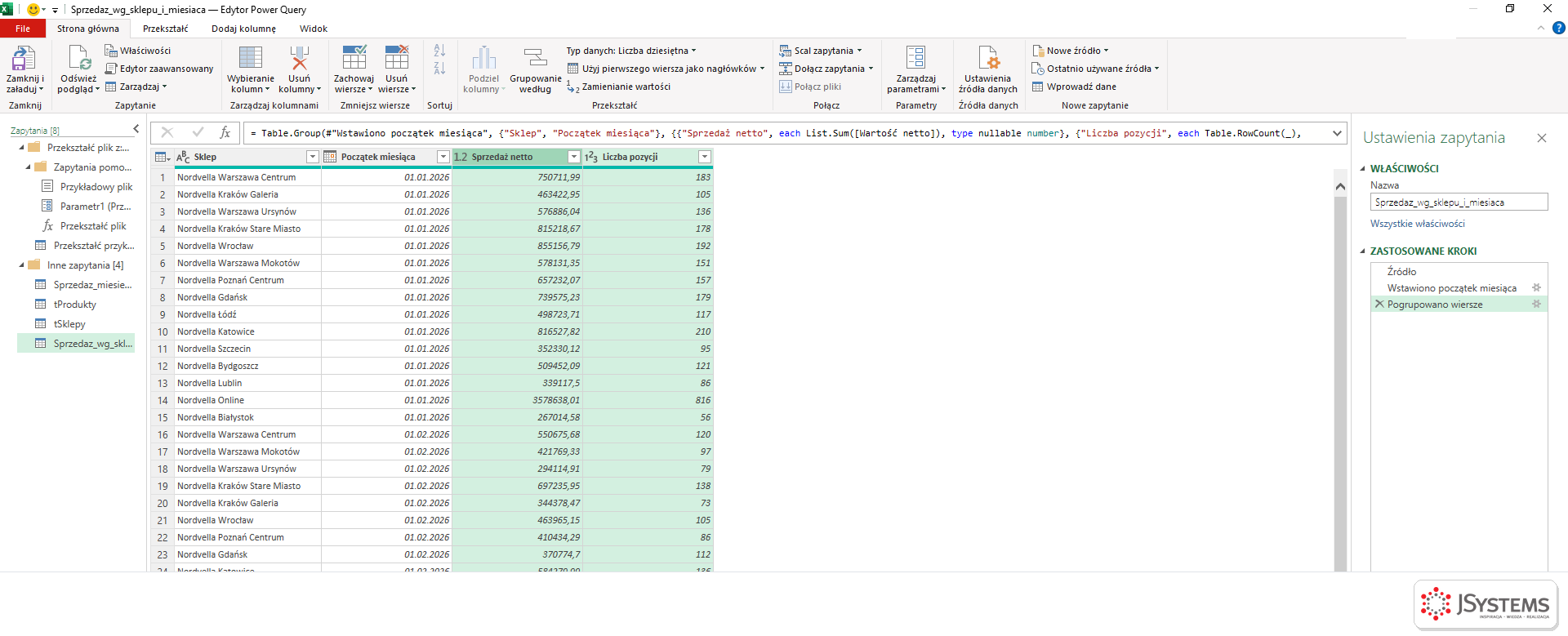
Task: Collapse the Zapytania pane with the chevron
Action: point(136,129)
